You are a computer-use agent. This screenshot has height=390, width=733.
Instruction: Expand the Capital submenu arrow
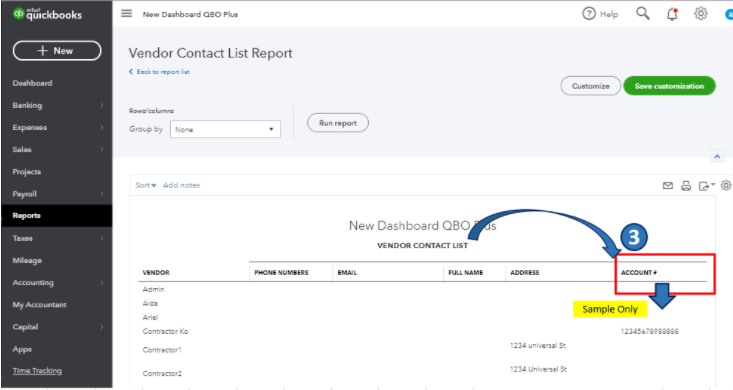[101, 327]
